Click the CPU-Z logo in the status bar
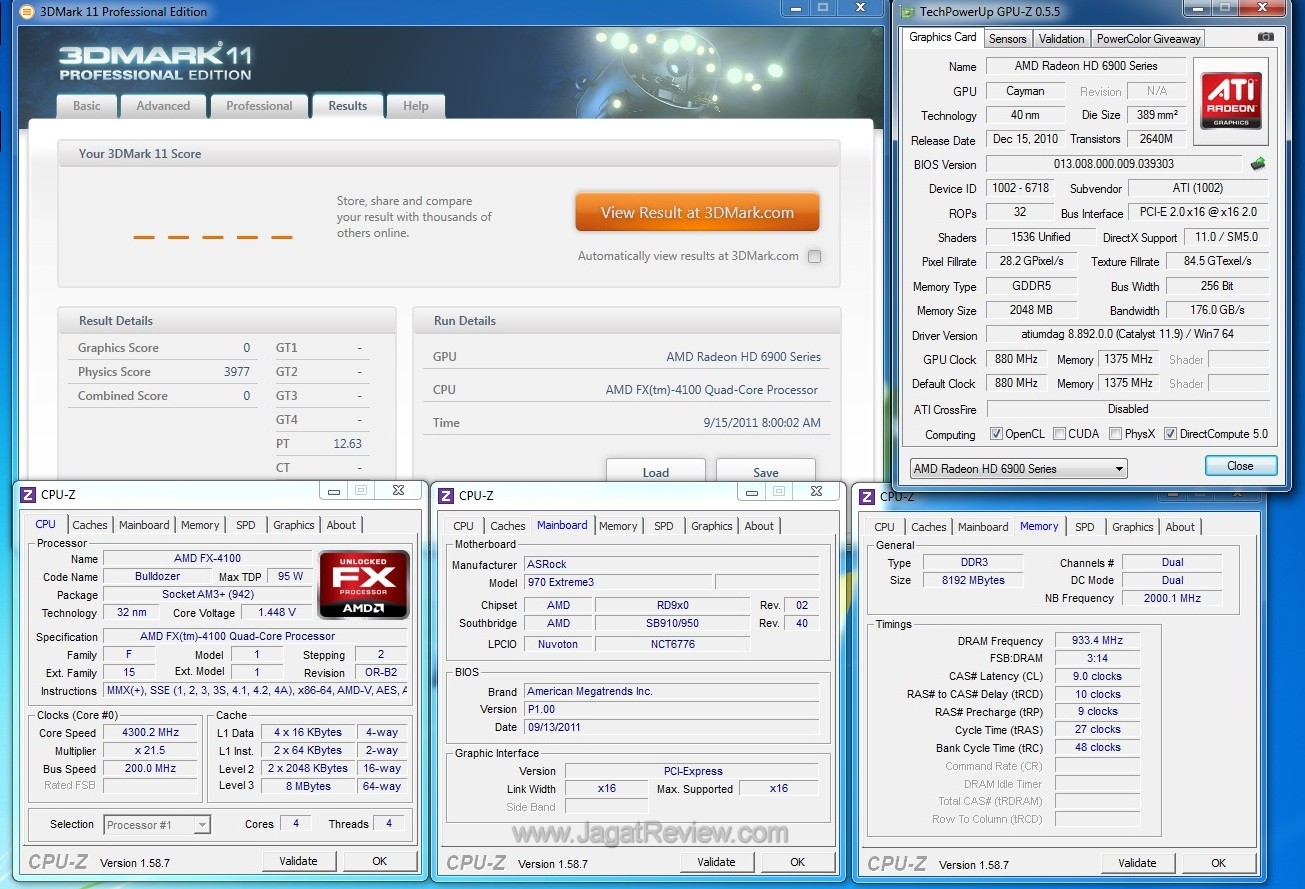The width and height of the screenshot is (1305, 889). pos(61,860)
